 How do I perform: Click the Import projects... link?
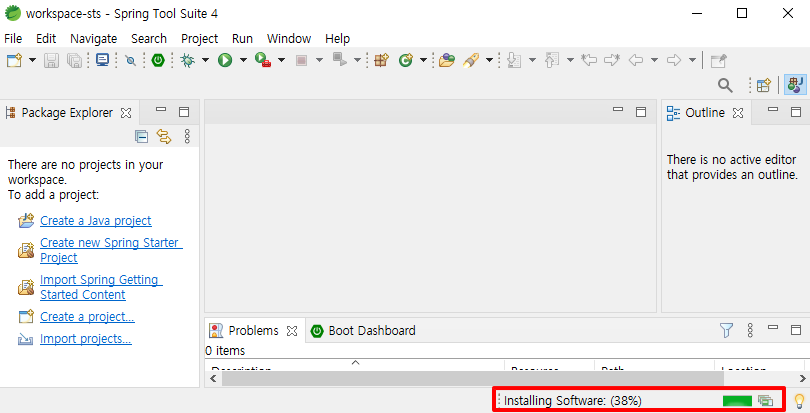click(x=86, y=339)
